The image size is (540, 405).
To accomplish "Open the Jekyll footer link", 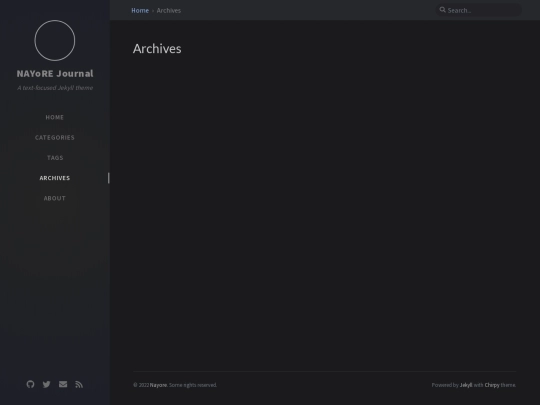I will (466, 385).
